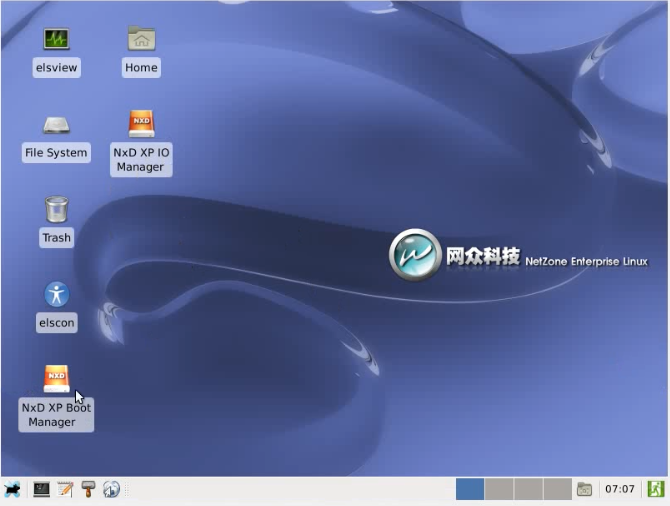This screenshot has width=670, height=506.
Task: Click the 07:07 panel clock
Action: click(620, 489)
